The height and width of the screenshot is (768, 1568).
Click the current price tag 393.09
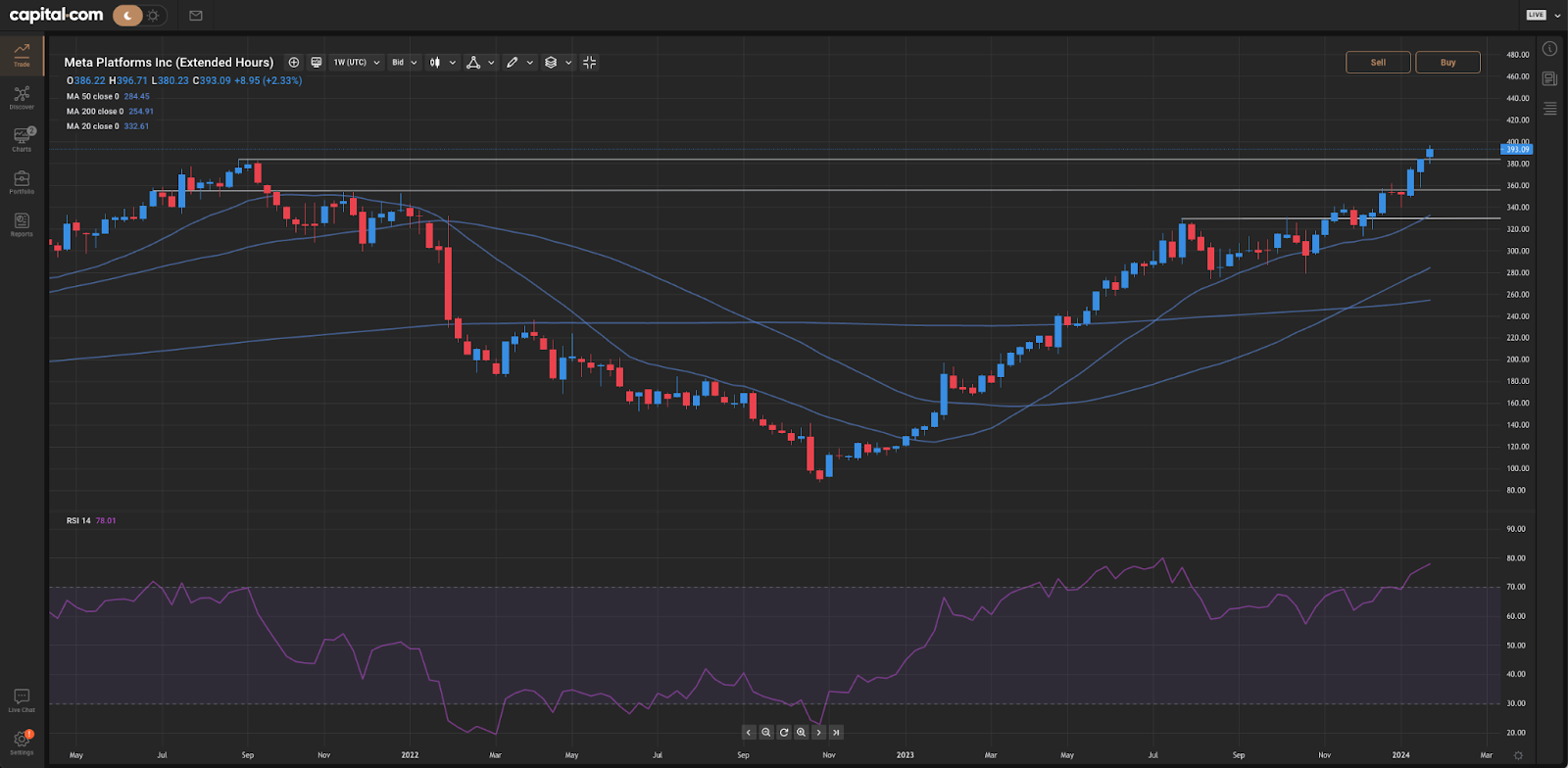[x=1516, y=149]
